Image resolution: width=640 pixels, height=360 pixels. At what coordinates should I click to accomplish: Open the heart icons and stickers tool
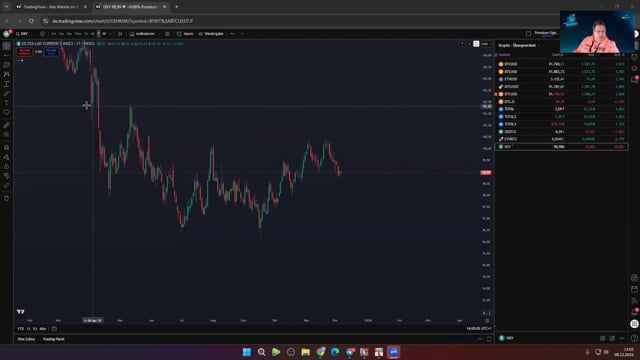pyautogui.click(x=7, y=112)
